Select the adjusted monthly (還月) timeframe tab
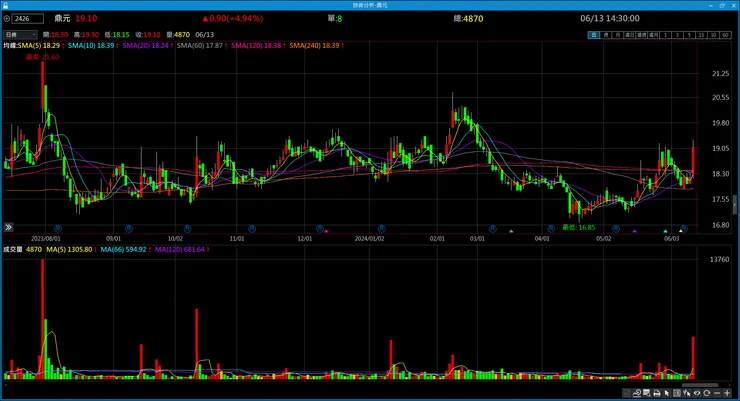This screenshot has width=740, height=401. tap(653, 35)
